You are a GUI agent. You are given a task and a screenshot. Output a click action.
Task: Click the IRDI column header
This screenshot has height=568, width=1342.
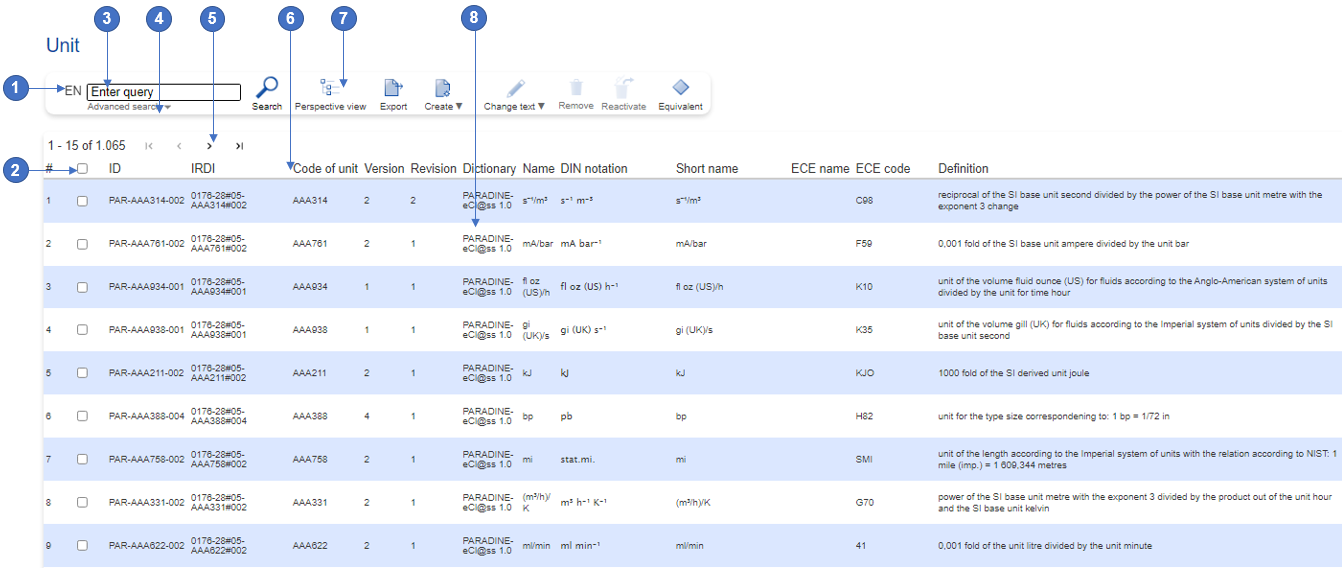click(x=203, y=169)
